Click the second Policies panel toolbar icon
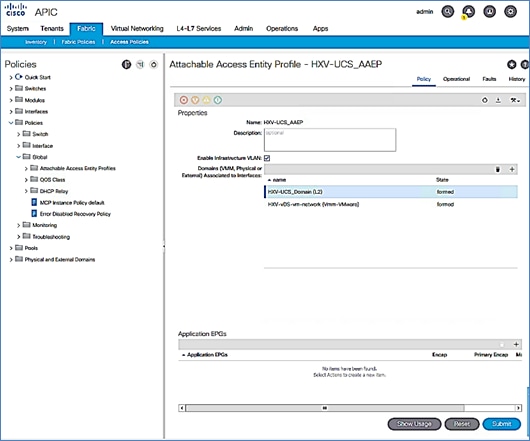Viewport: 530px width, 441px height. (x=140, y=64)
